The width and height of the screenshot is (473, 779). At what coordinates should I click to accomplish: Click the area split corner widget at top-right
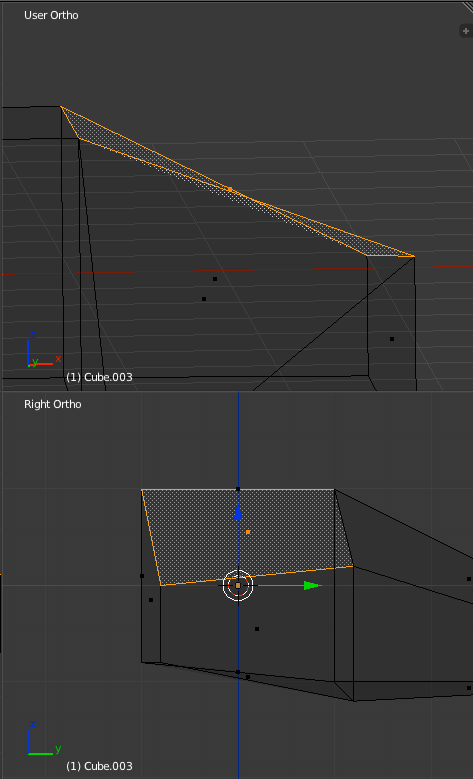click(x=467, y=7)
